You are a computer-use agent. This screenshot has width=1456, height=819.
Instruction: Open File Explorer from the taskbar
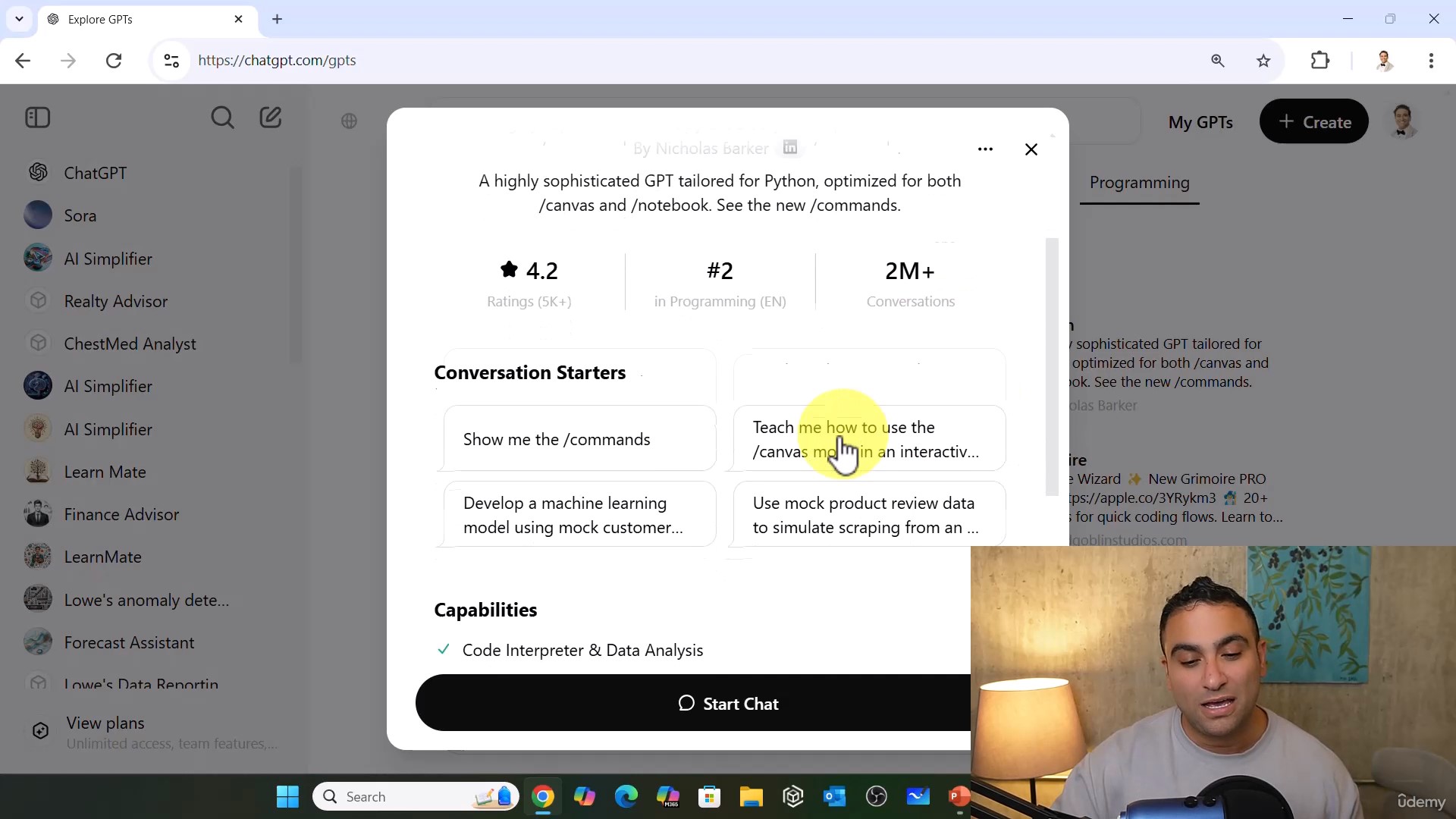click(751, 797)
